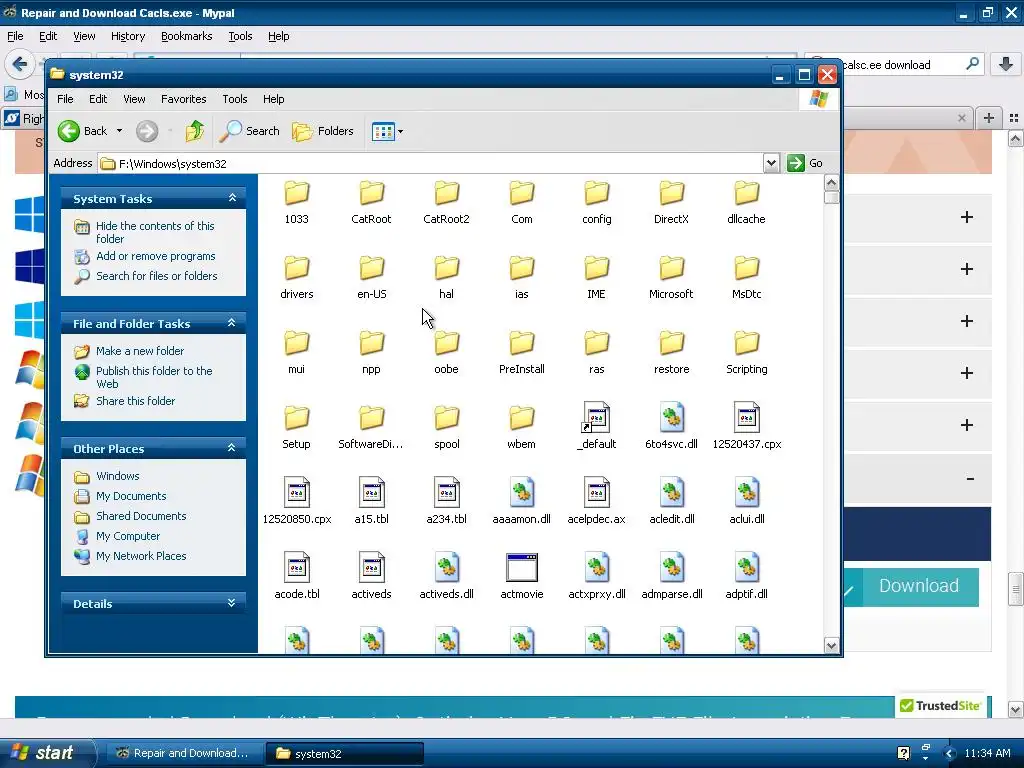Click Add or remove programs link

[155, 256]
